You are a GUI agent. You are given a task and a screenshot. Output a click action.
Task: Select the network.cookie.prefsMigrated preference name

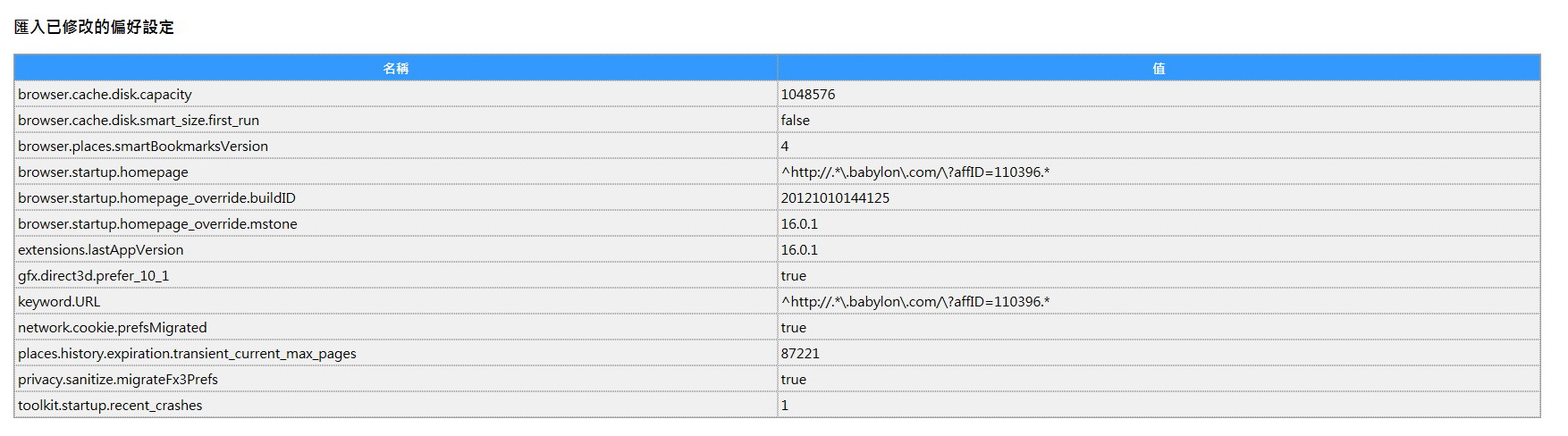pos(112,328)
